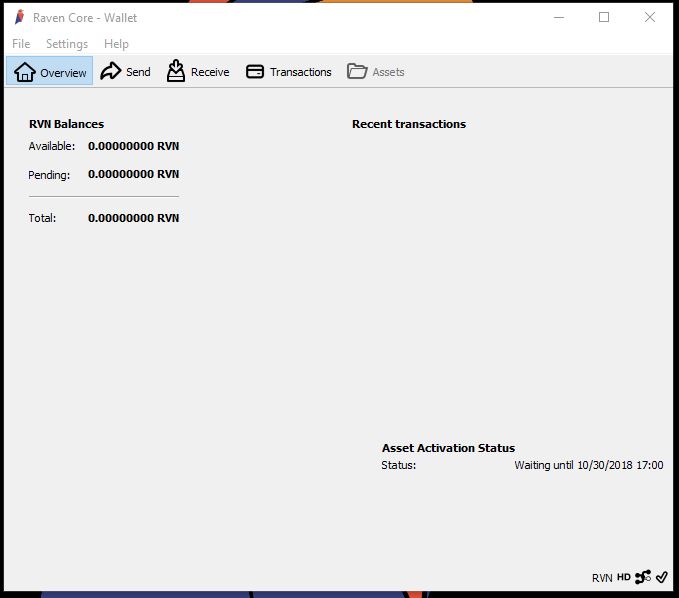
Task: Maximize the Raven Core window
Action: point(604,17)
